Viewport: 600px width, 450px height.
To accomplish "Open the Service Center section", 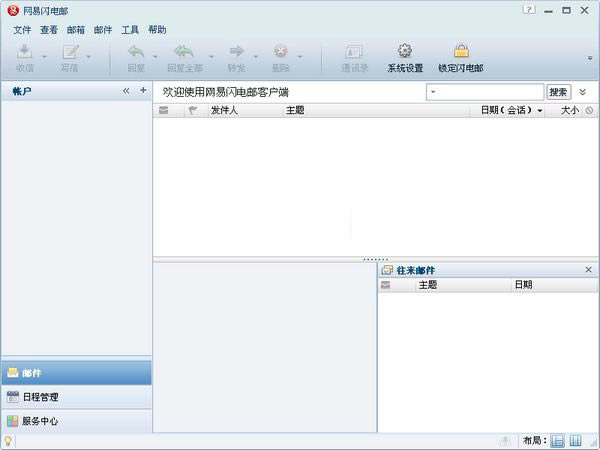I will coord(77,421).
